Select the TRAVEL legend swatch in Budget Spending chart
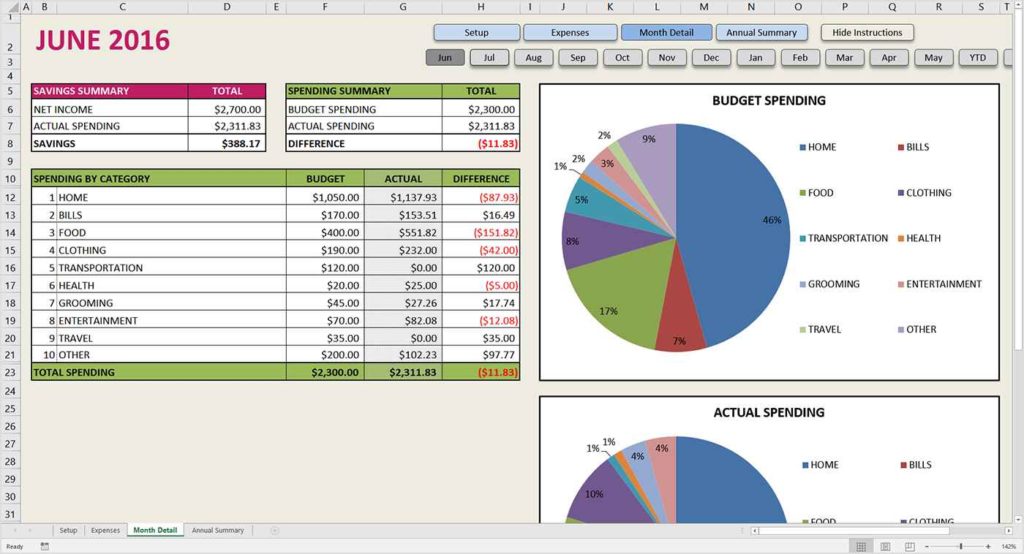 (x=803, y=330)
